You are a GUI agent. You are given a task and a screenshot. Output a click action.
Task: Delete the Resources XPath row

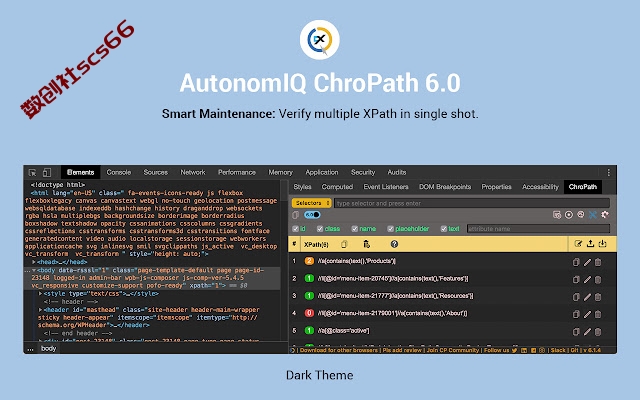598,297
